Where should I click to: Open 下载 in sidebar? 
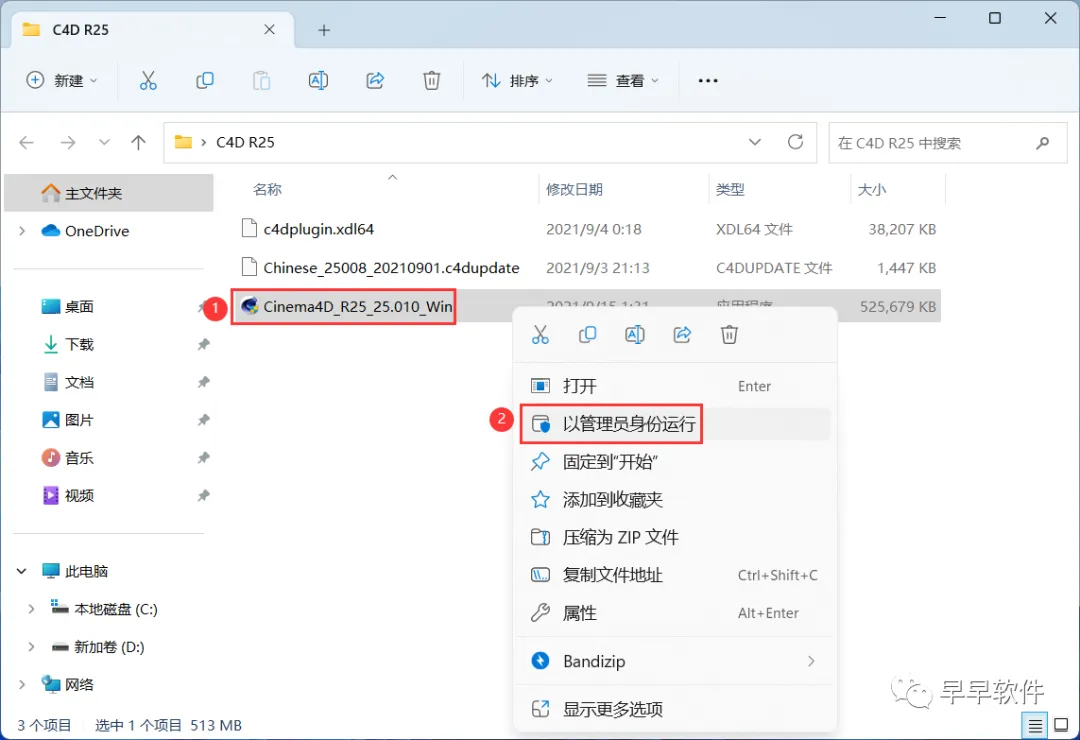click(68, 345)
